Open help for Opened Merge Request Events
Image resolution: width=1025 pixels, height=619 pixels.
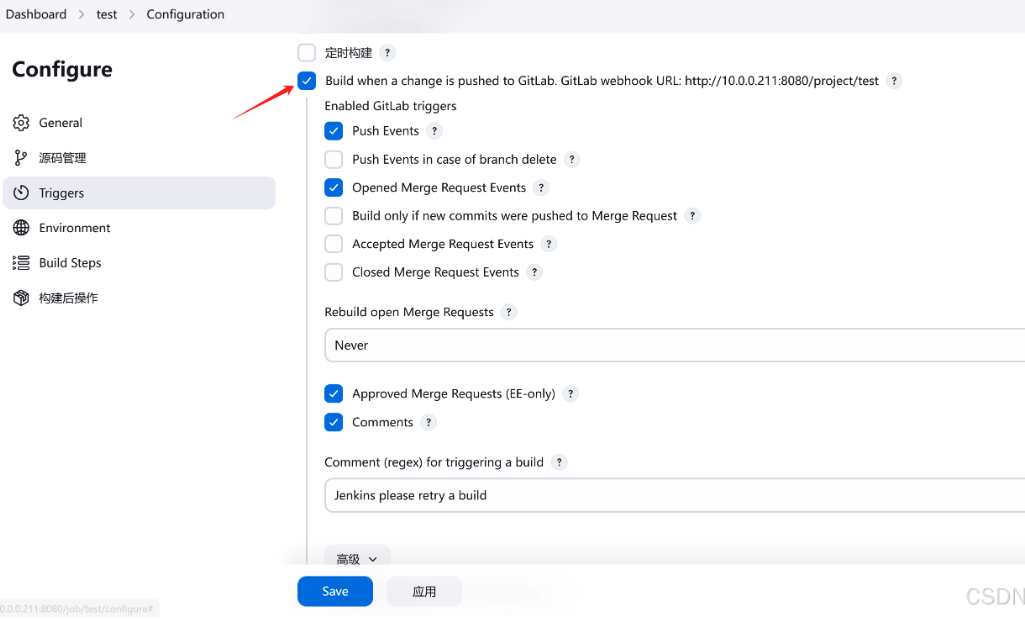pos(541,188)
